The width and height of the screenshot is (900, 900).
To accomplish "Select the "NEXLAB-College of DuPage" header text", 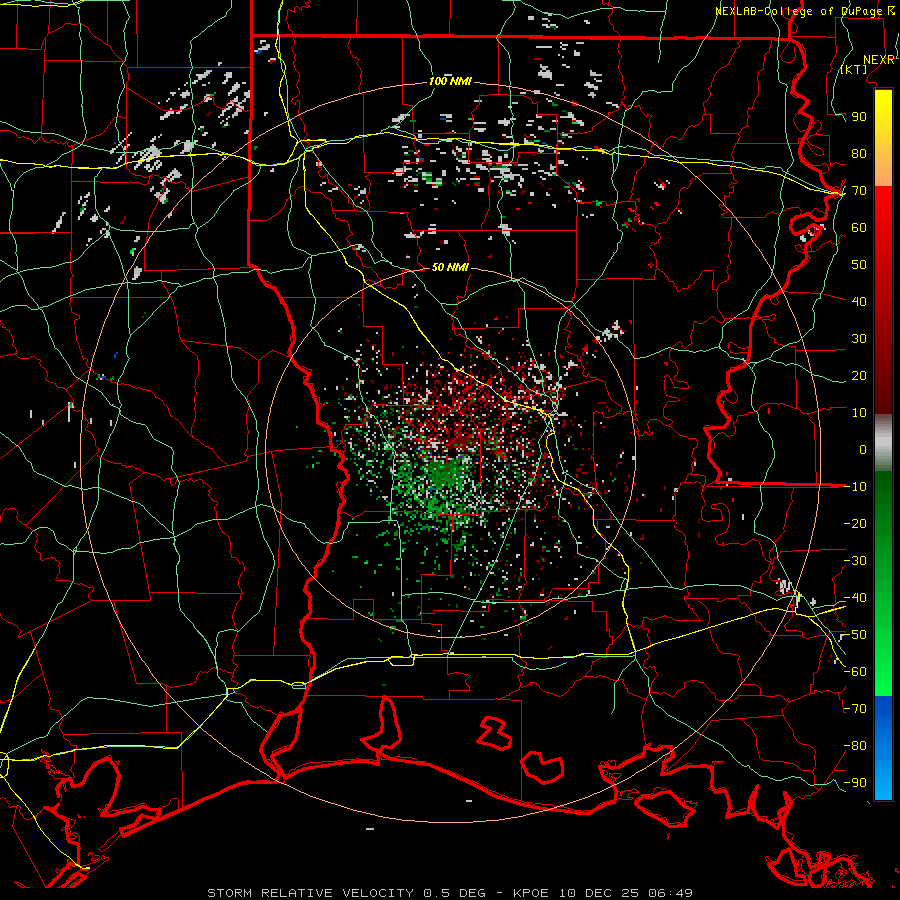I will pyautogui.click(x=798, y=11).
